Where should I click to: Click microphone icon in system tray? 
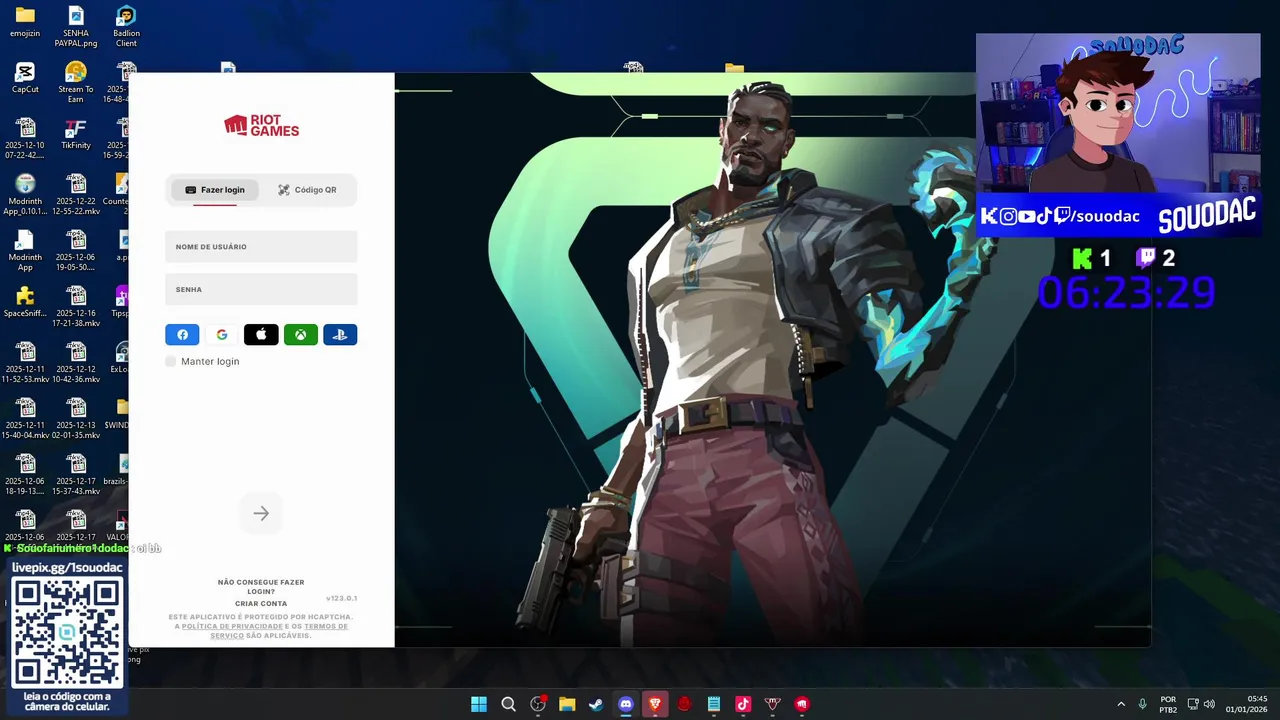[1142, 704]
